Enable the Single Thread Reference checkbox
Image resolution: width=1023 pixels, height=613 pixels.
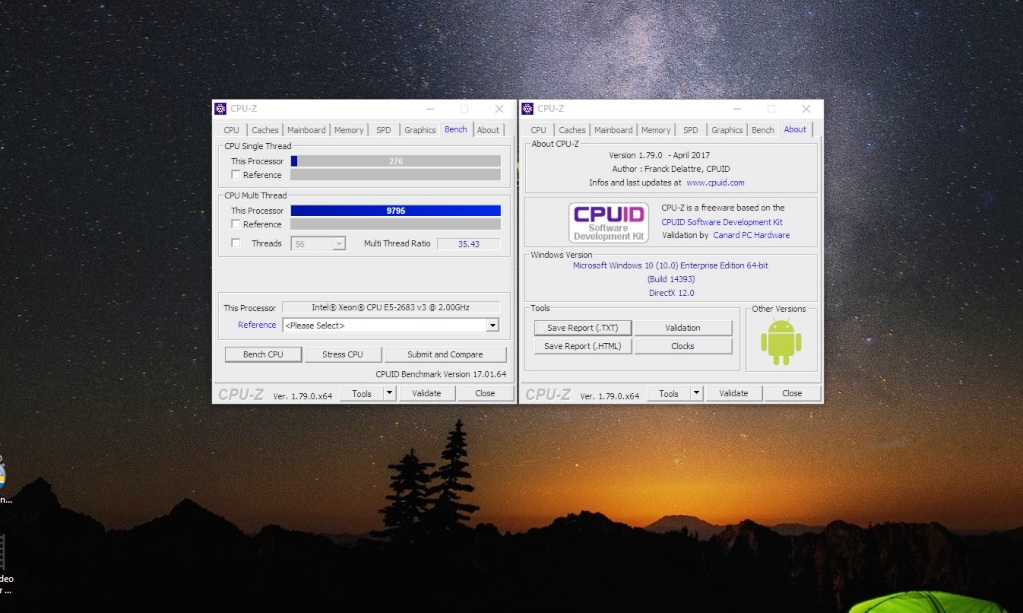(x=236, y=175)
